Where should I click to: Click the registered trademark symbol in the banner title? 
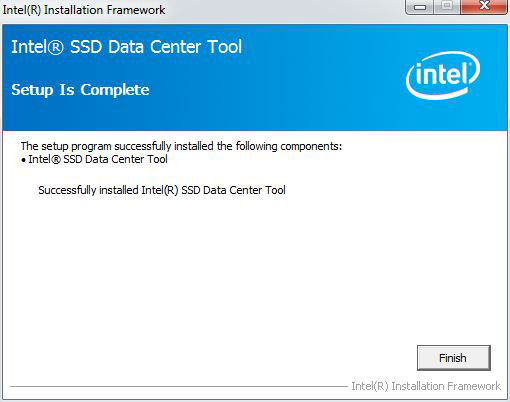[56, 48]
